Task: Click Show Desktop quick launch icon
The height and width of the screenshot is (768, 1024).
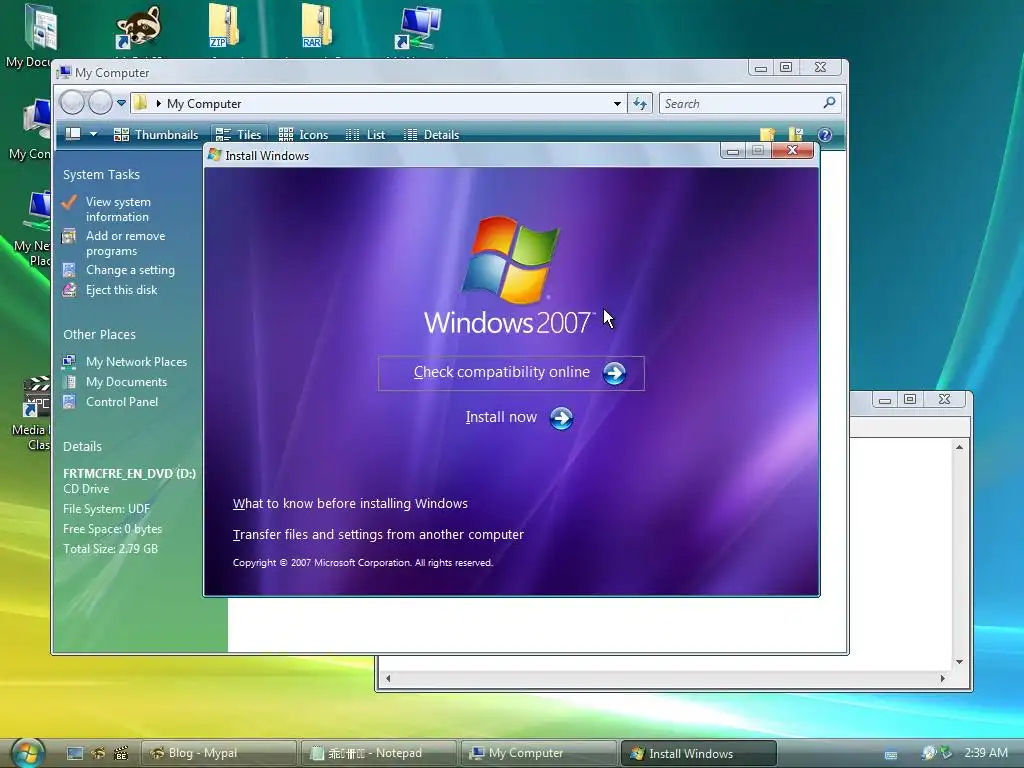Action: point(75,753)
